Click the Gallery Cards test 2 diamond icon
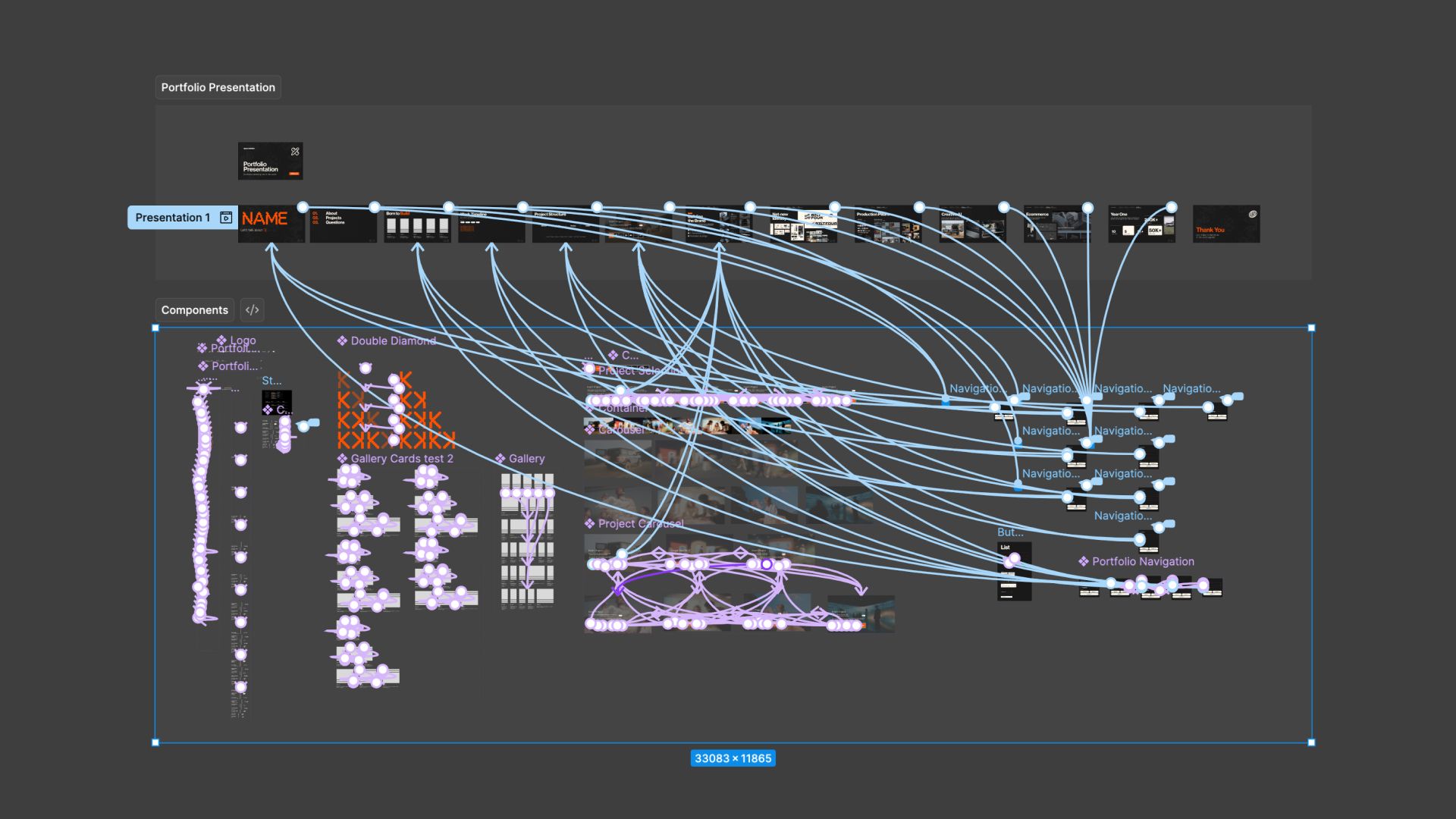 [x=342, y=459]
